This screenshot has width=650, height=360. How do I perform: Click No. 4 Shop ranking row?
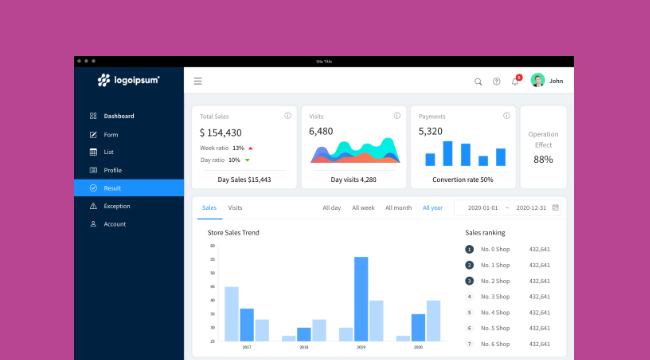pos(507,312)
